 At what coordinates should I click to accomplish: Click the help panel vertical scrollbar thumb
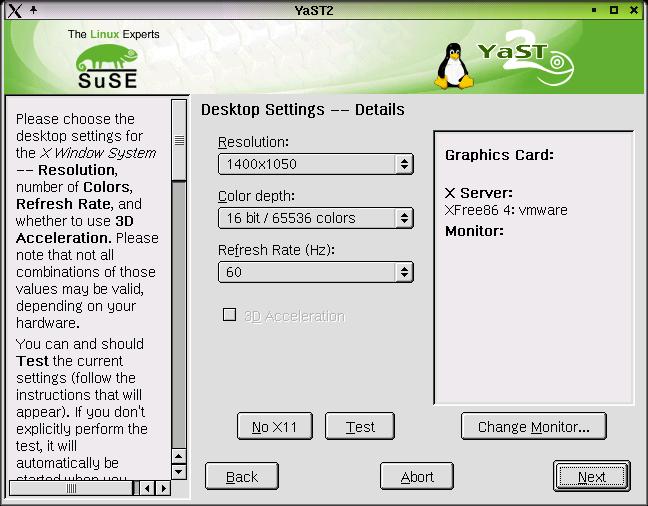click(179, 140)
